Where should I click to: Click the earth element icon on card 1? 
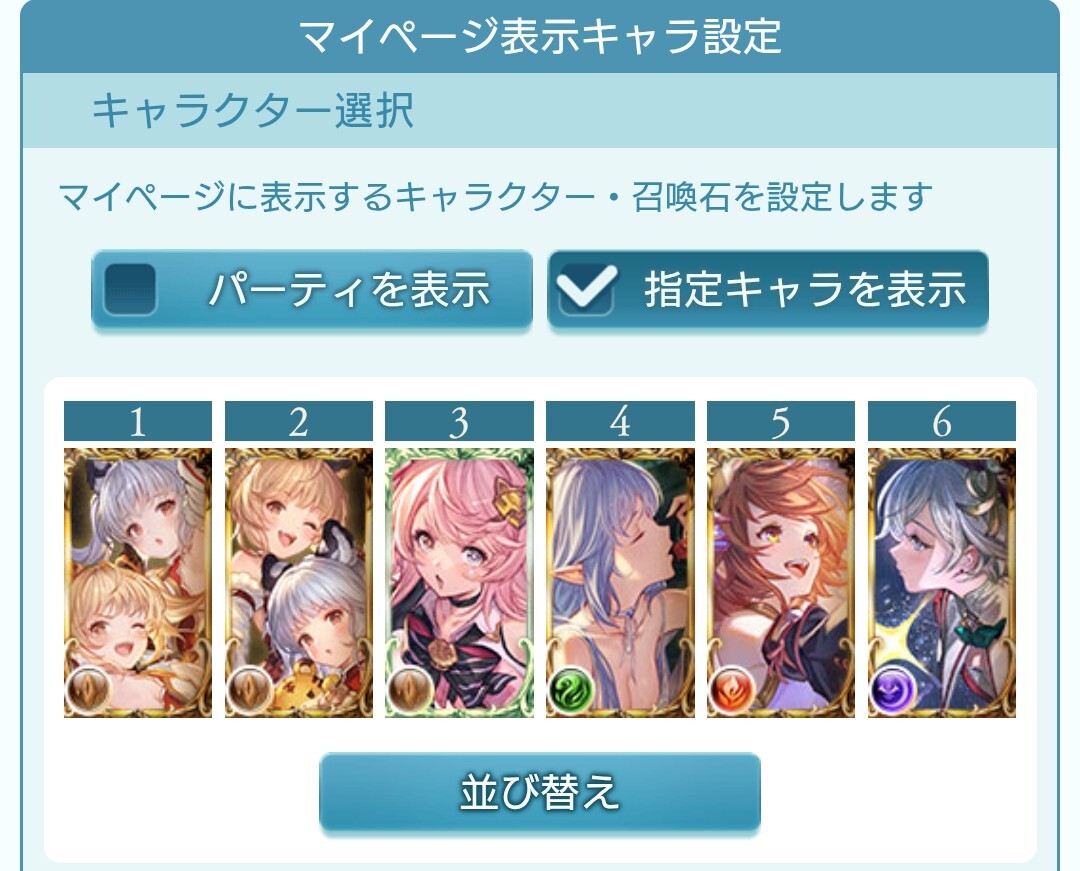tap(88, 688)
